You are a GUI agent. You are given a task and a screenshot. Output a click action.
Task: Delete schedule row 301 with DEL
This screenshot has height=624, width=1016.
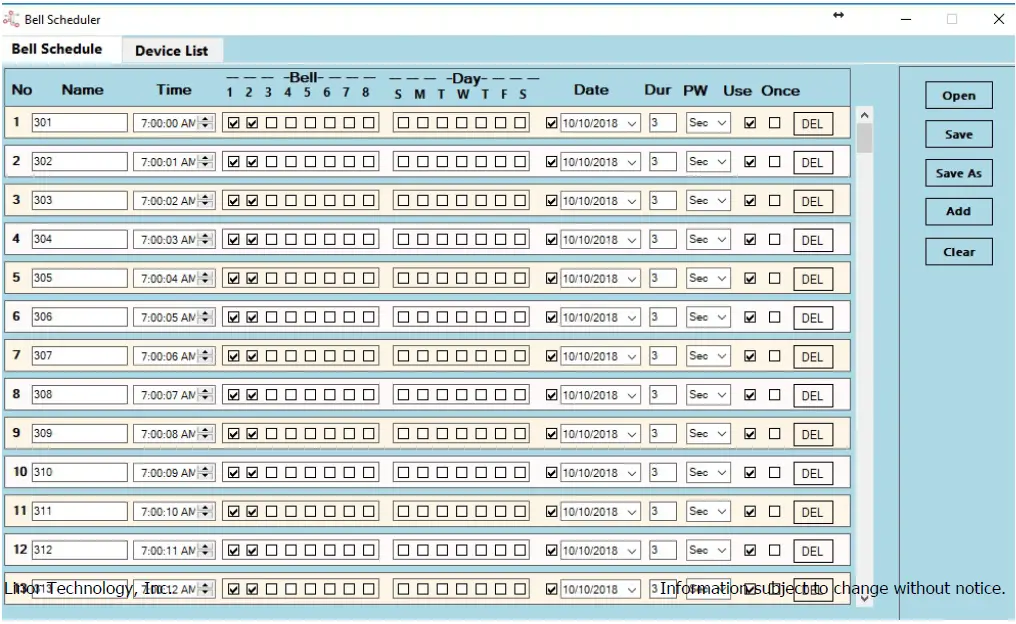(812, 123)
